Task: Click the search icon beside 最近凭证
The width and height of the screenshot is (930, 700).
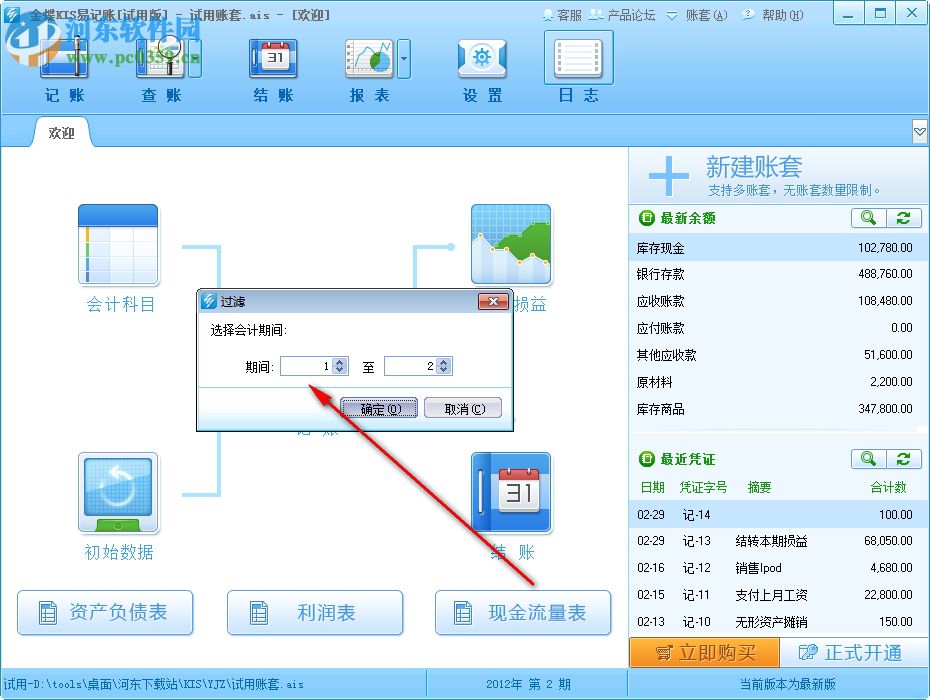Action: [868, 459]
